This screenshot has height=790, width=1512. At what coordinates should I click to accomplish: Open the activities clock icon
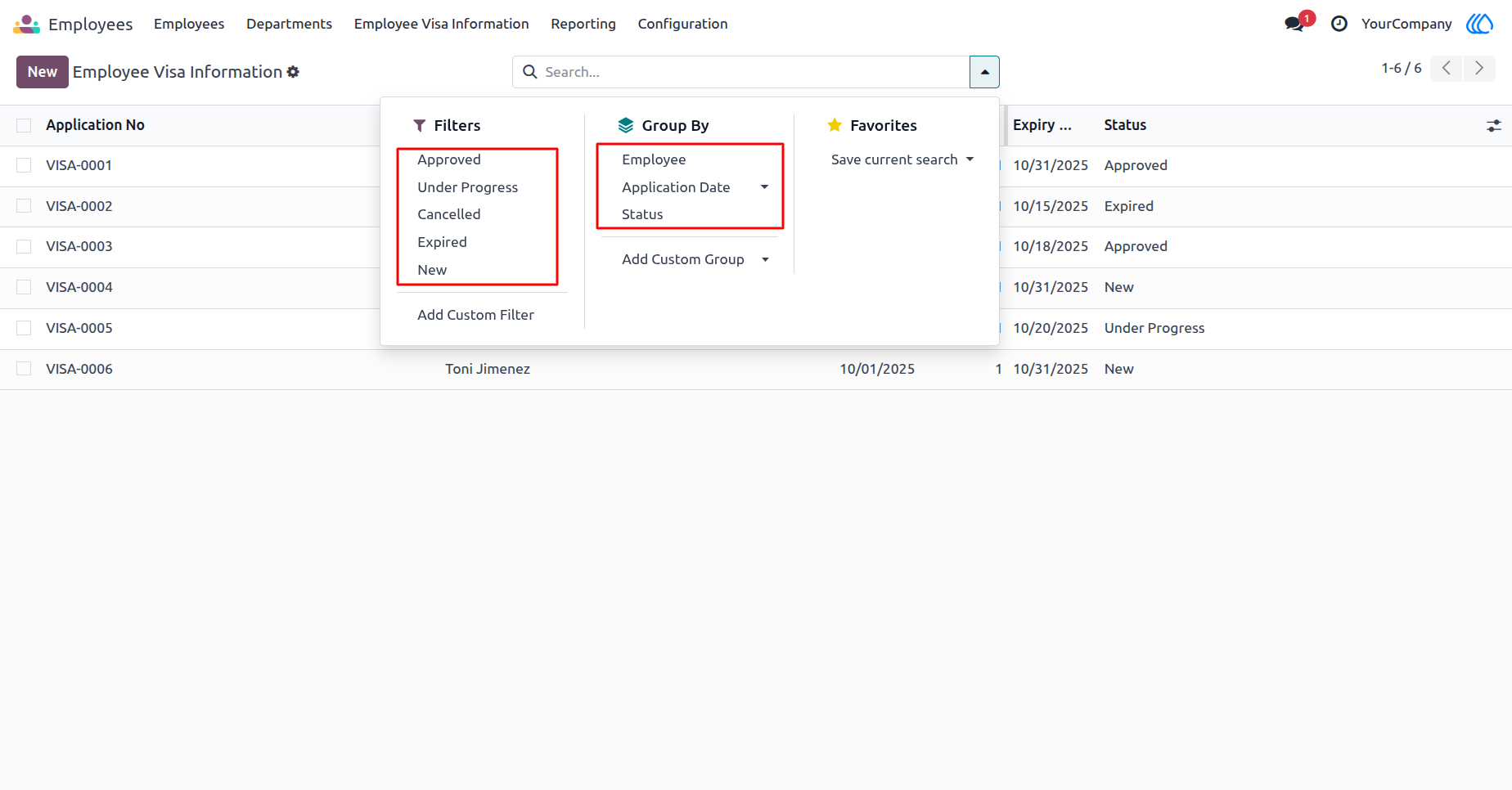click(1339, 24)
